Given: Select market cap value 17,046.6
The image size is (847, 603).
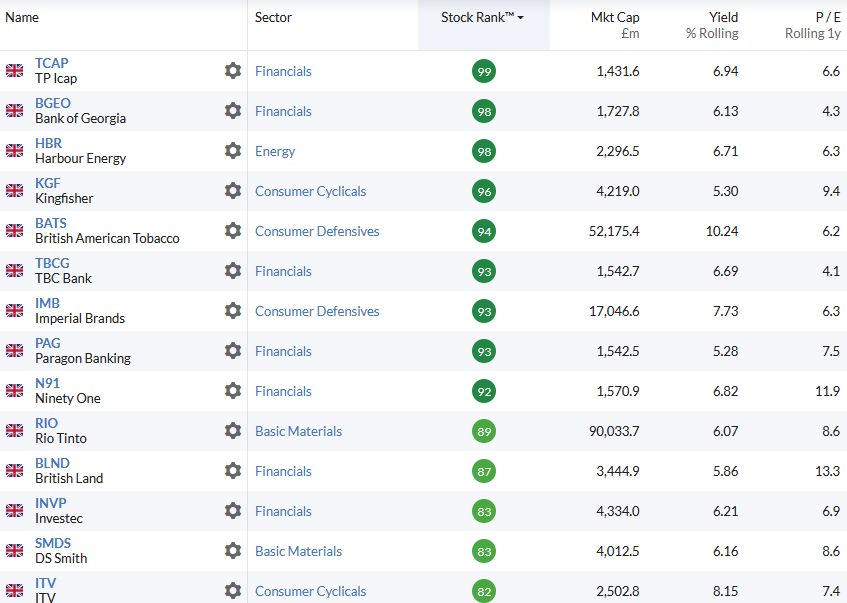Looking at the screenshot, I should (614, 311).
